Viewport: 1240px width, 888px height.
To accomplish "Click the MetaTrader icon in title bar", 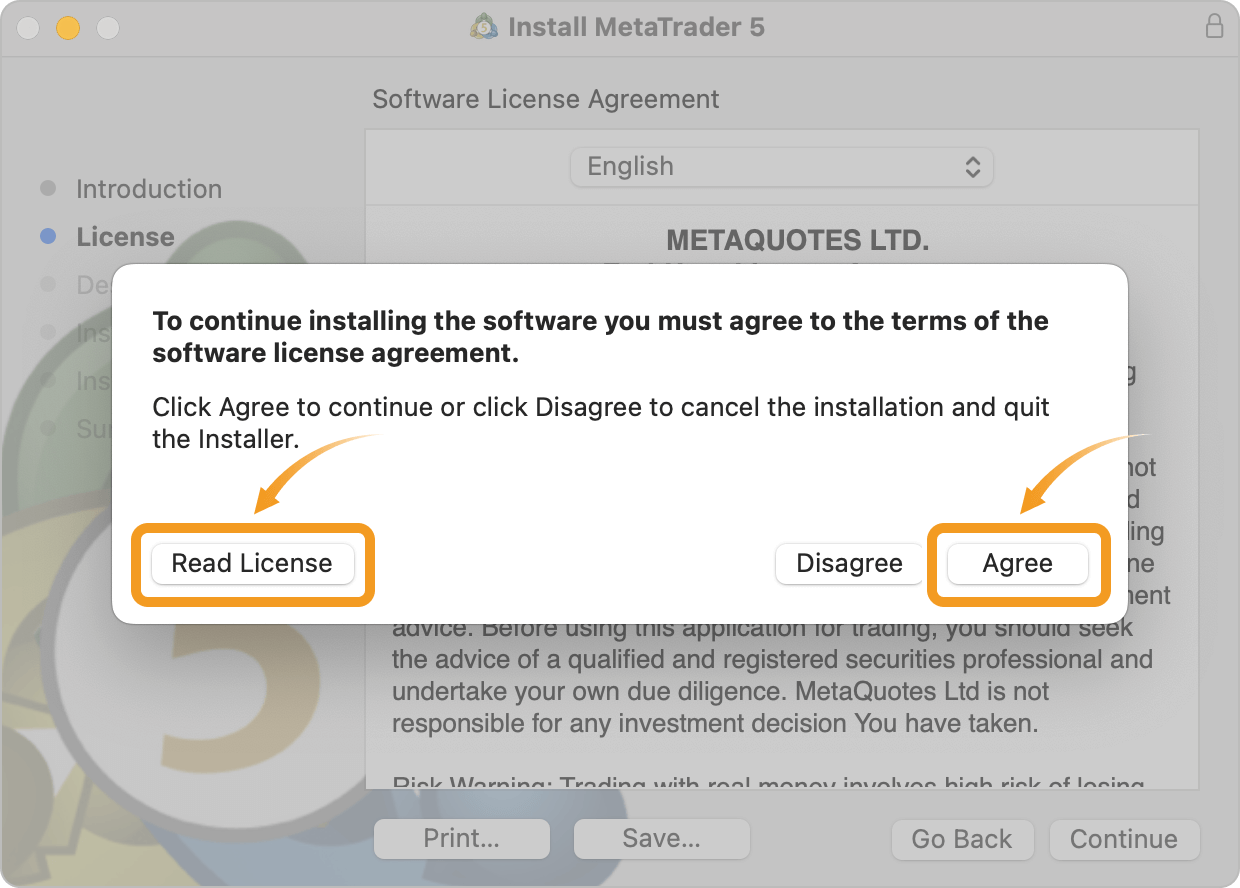I will (484, 27).
